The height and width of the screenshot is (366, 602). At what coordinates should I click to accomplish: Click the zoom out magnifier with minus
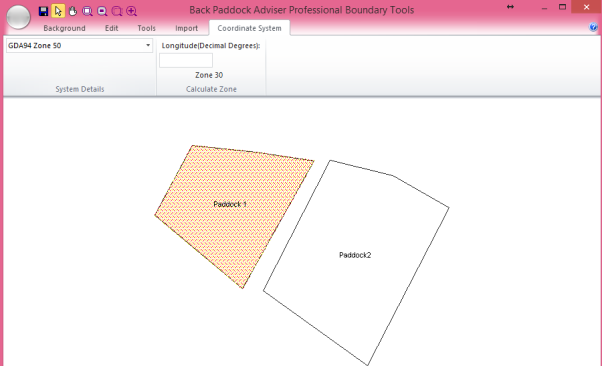pyautogui.click(x=102, y=11)
